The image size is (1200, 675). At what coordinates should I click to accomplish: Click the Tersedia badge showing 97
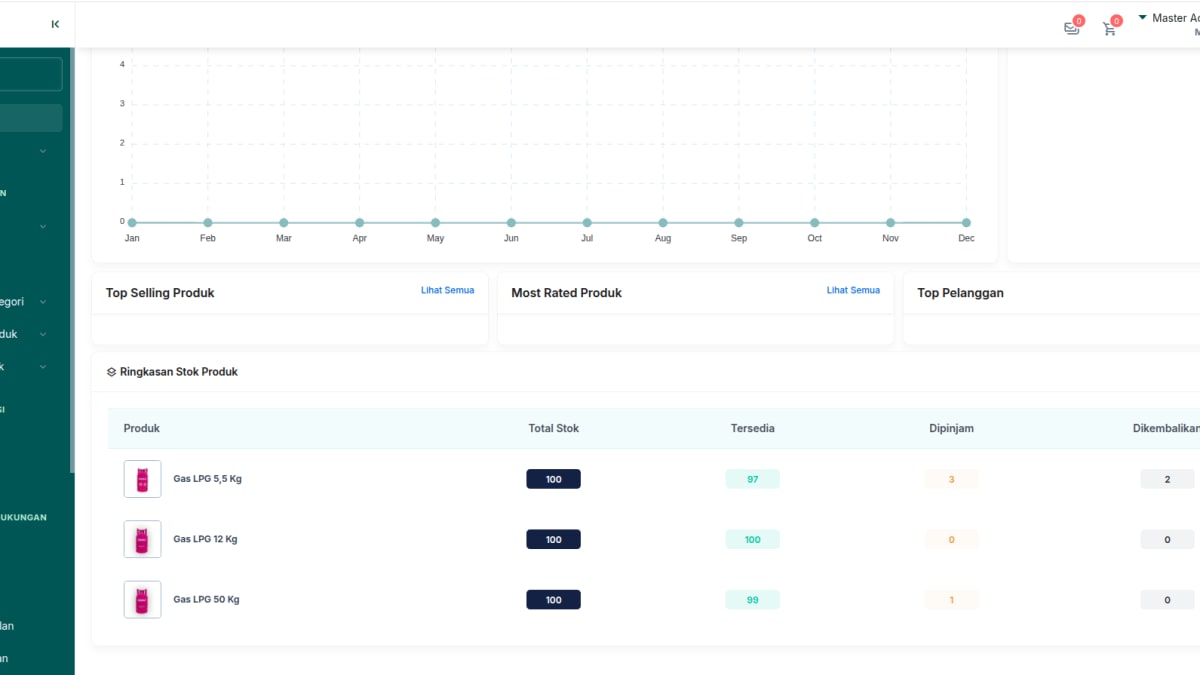point(752,479)
